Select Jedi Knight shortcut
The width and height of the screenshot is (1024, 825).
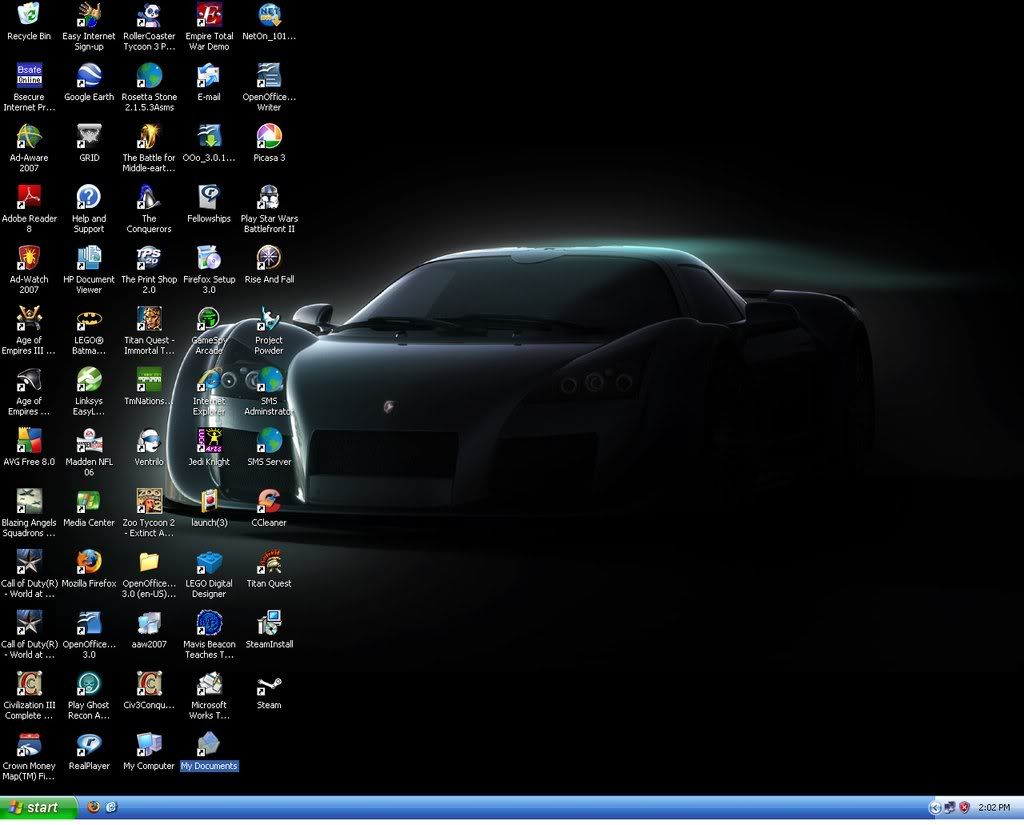(209, 440)
